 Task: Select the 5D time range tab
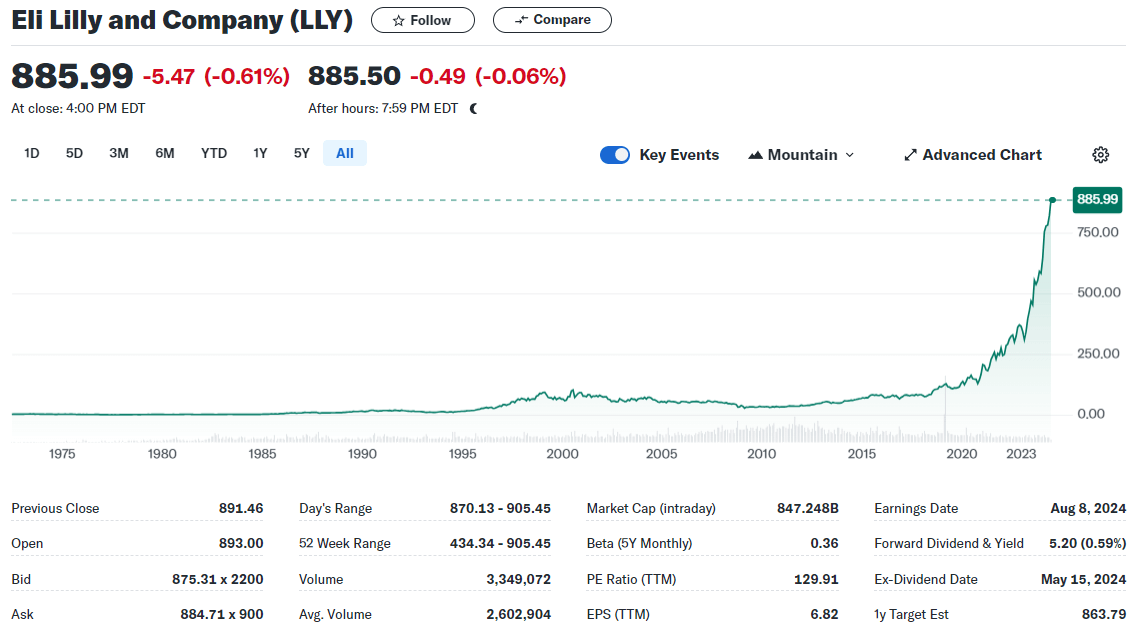click(74, 153)
